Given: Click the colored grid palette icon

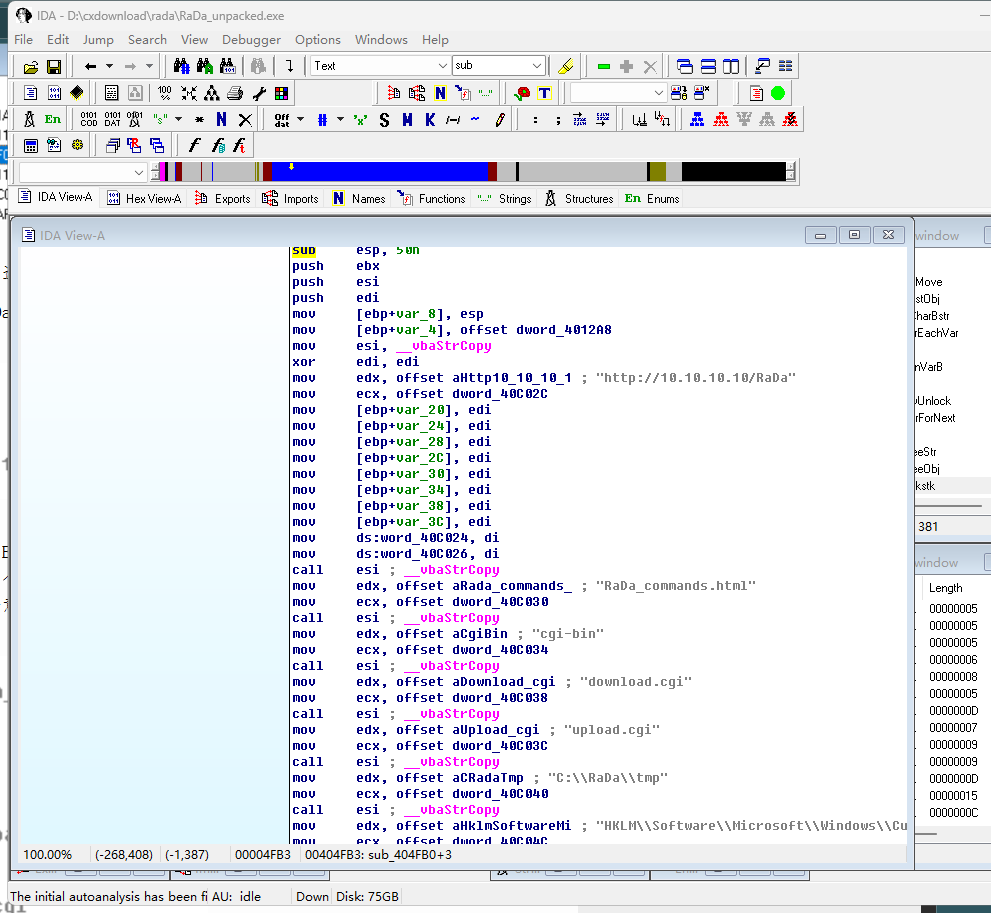Looking at the screenshot, I should (282, 93).
